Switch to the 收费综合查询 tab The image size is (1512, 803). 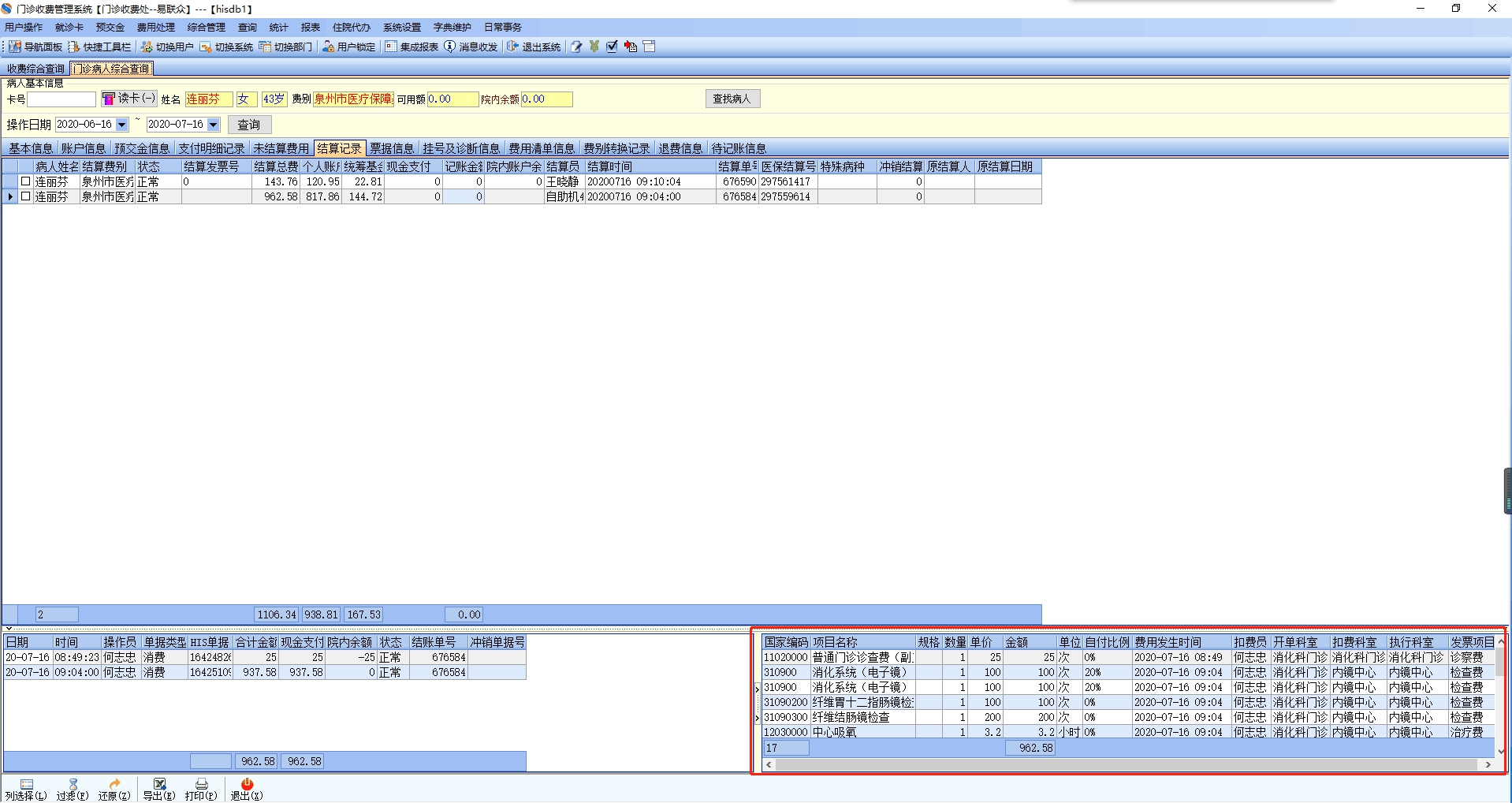[35, 69]
